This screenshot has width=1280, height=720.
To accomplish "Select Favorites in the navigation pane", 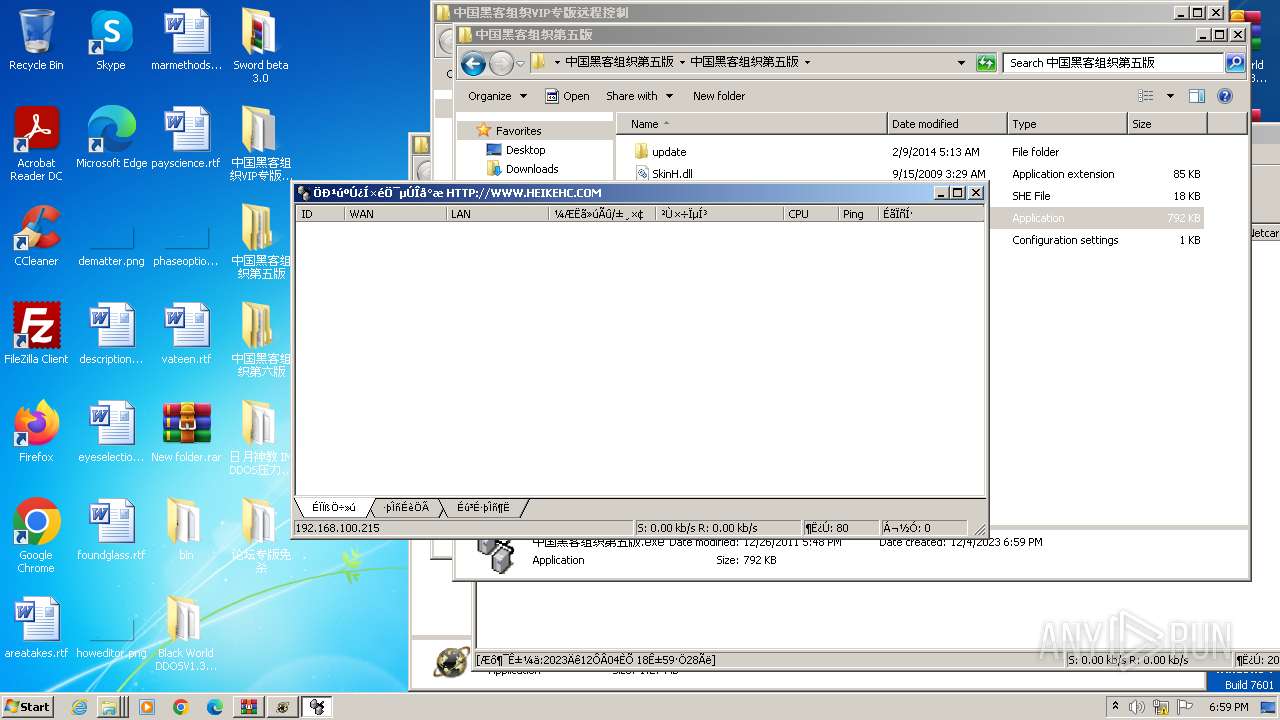I will (x=518, y=131).
